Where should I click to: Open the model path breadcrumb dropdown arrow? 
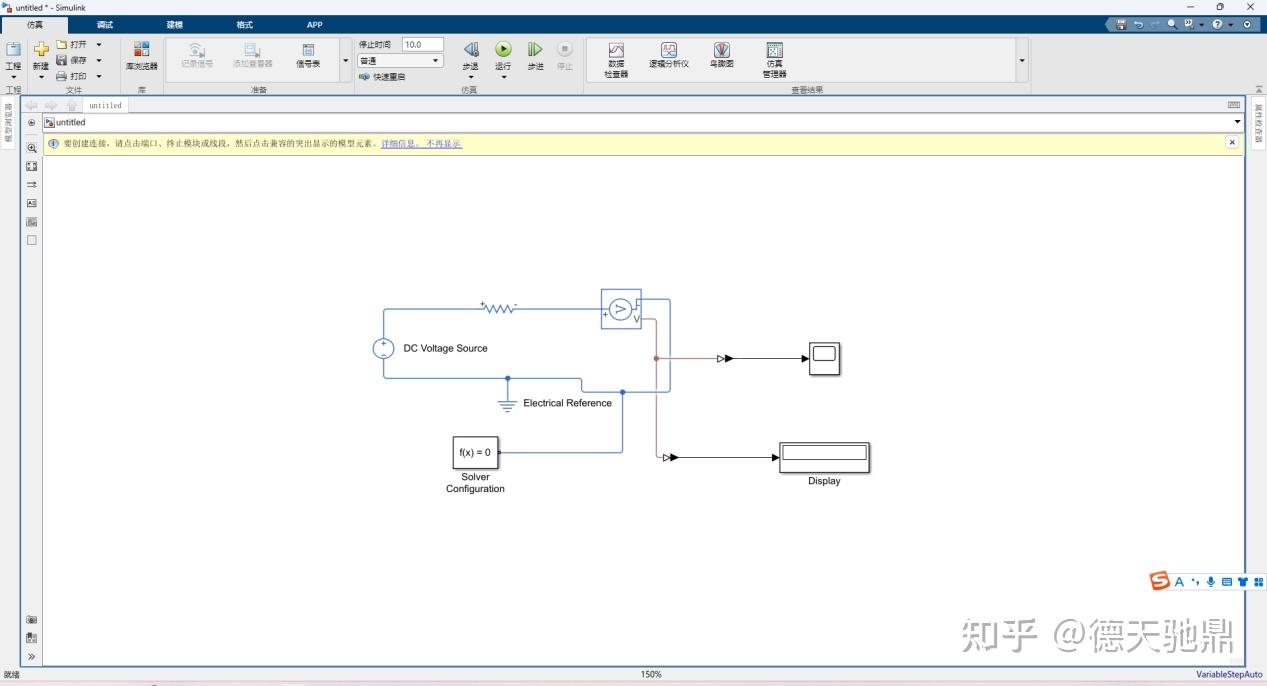tap(1238, 123)
